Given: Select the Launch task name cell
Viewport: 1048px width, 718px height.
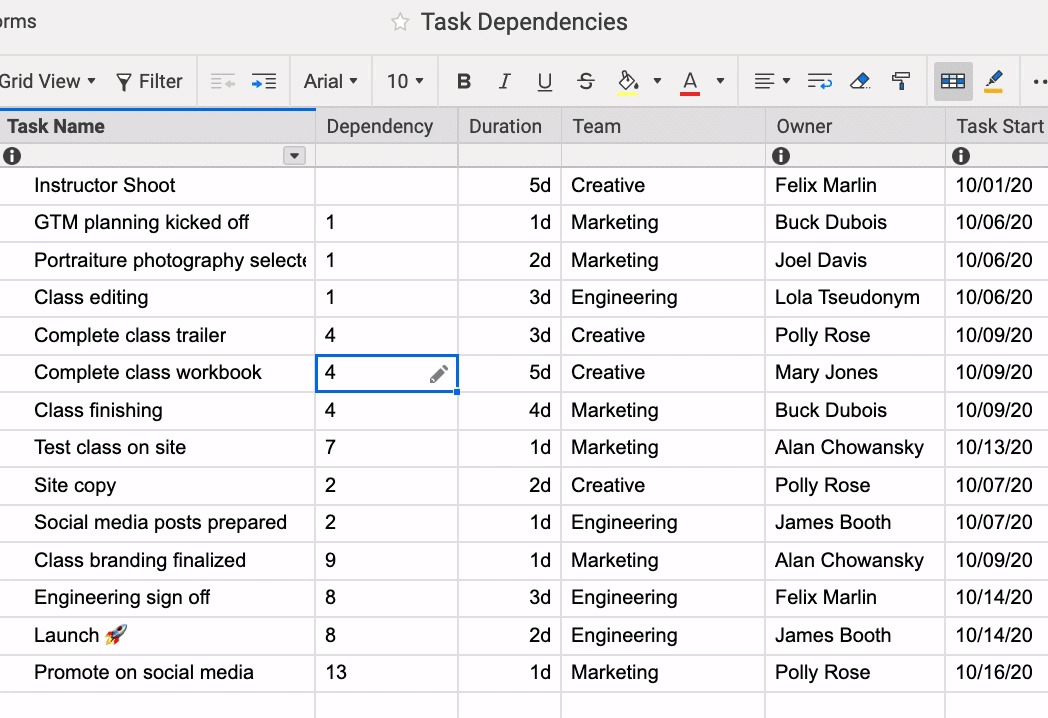Looking at the screenshot, I should click(x=80, y=635).
